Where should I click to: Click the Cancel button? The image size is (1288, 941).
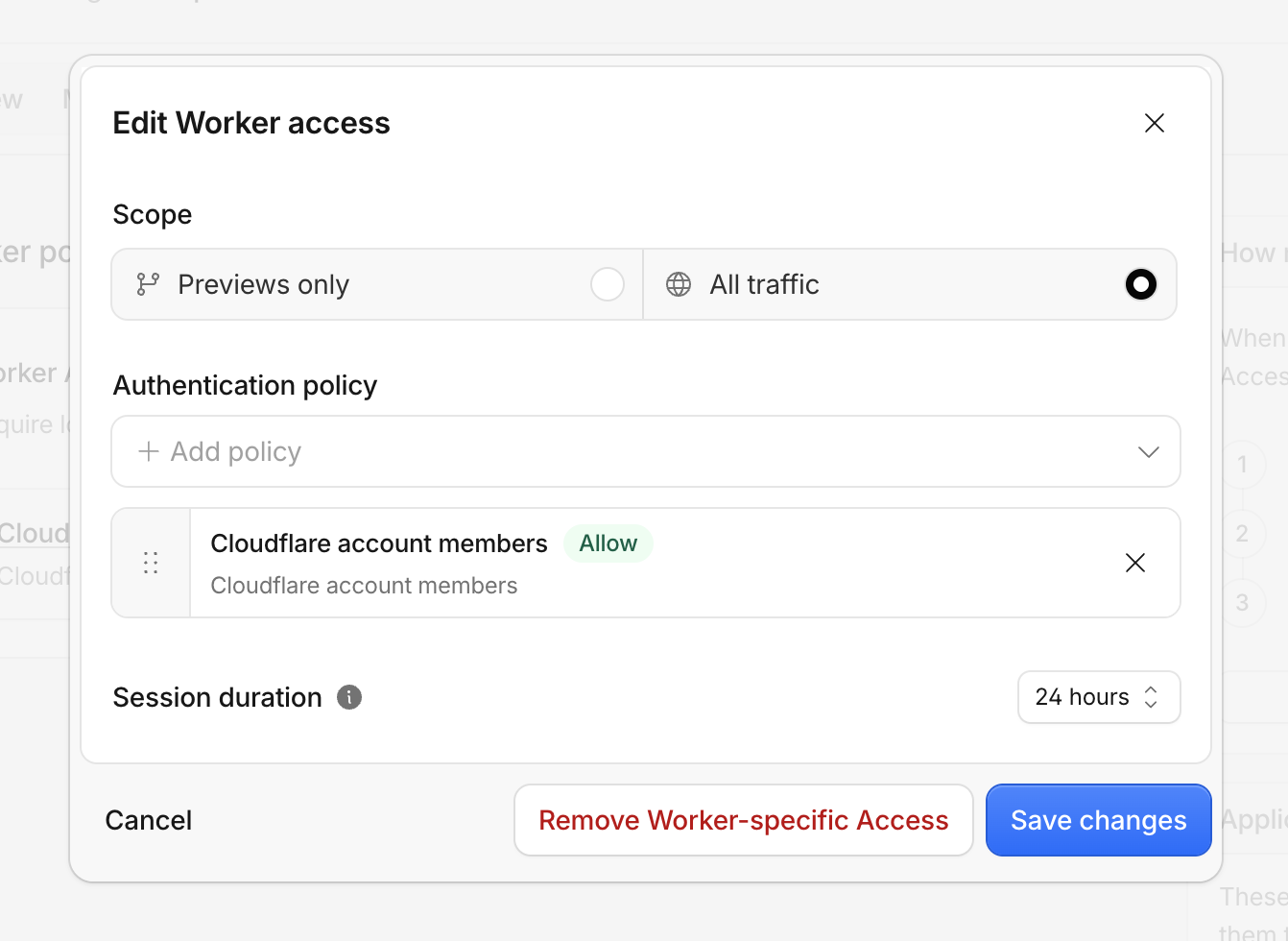[x=149, y=820]
